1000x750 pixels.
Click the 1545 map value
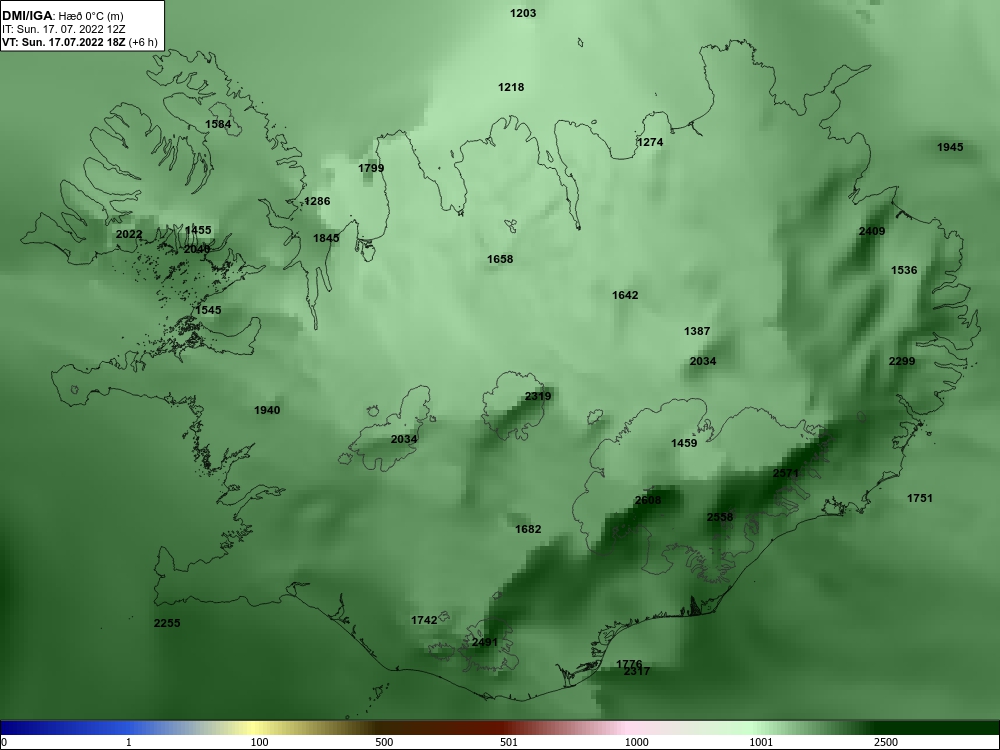209,311
